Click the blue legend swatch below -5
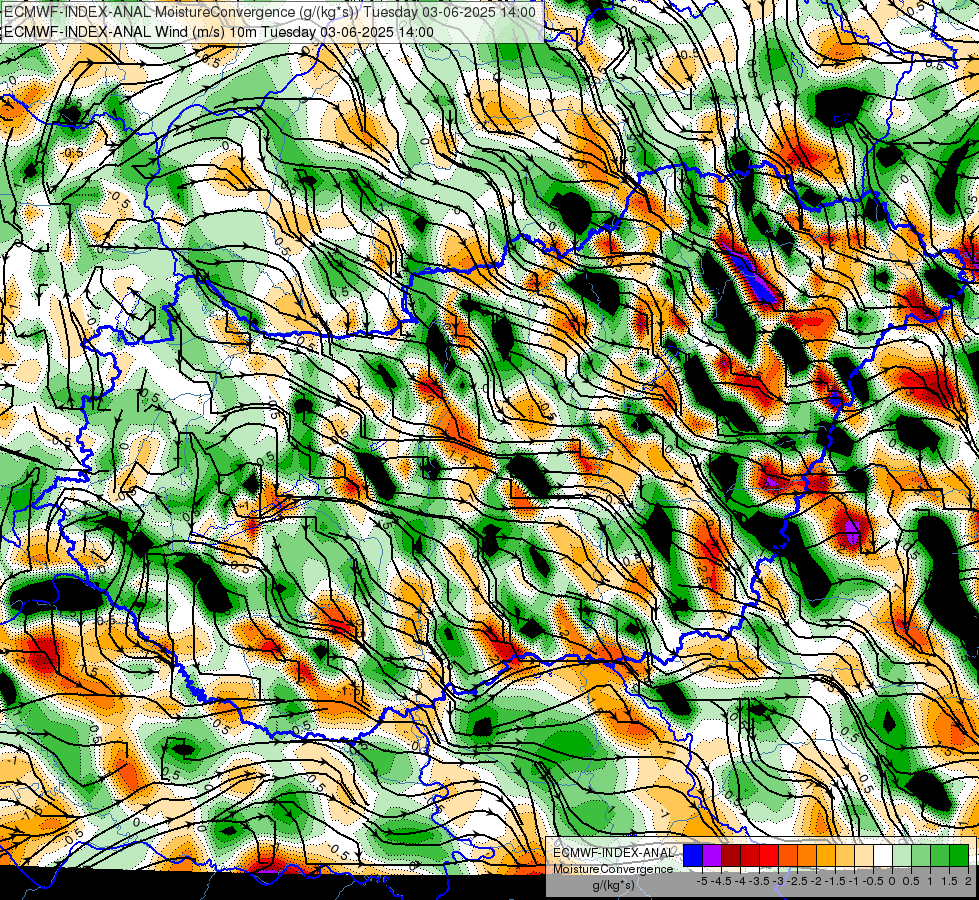979x900 pixels. click(x=693, y=855)
